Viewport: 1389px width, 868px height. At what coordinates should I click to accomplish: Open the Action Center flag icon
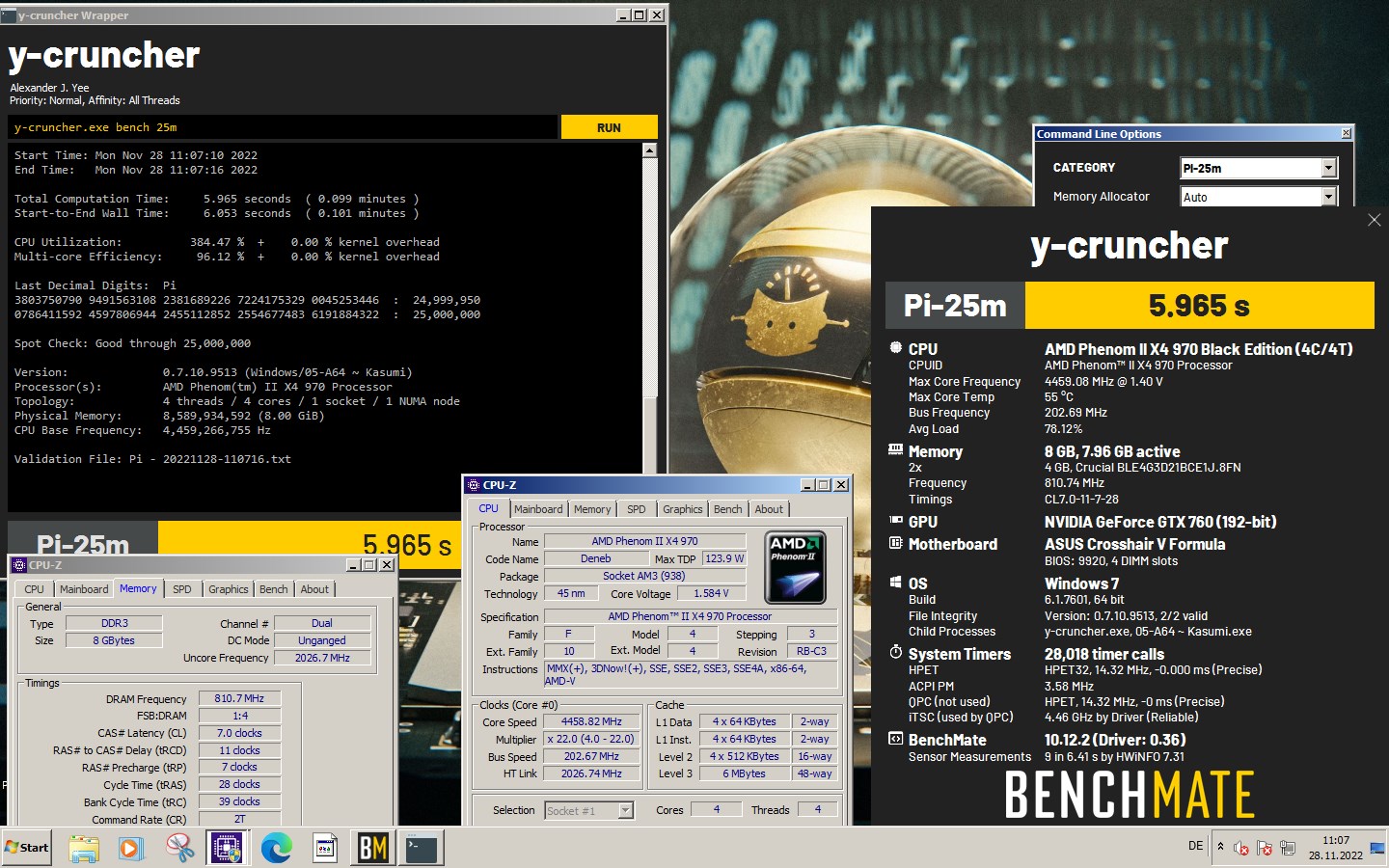click(1265, 849)
